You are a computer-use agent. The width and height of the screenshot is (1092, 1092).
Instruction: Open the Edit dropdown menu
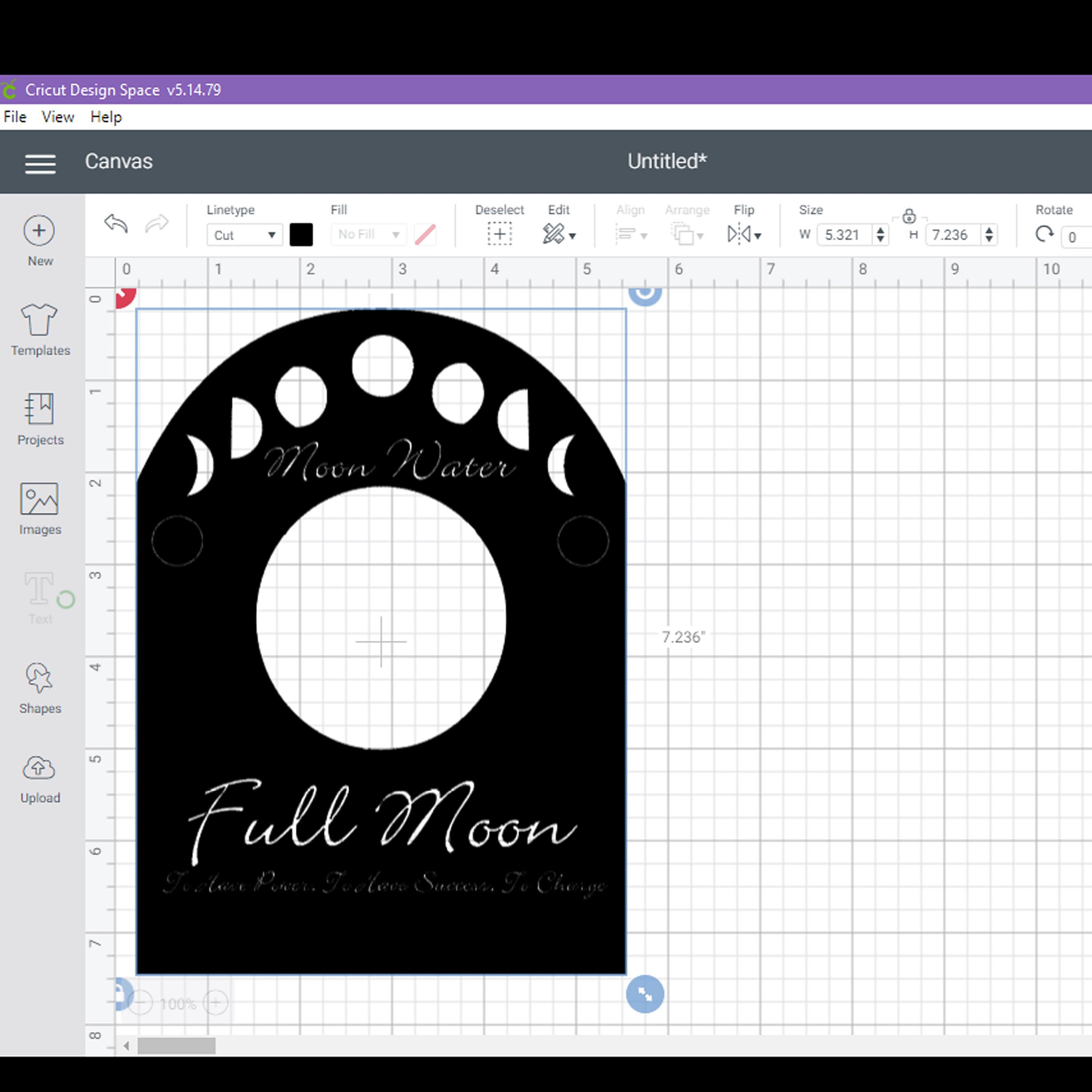(559, 234)
